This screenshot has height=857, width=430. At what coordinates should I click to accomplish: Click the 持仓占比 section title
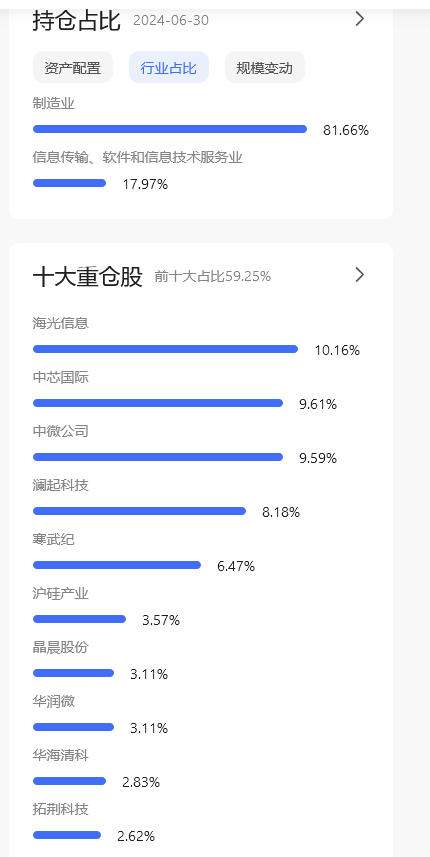(76, 21)
